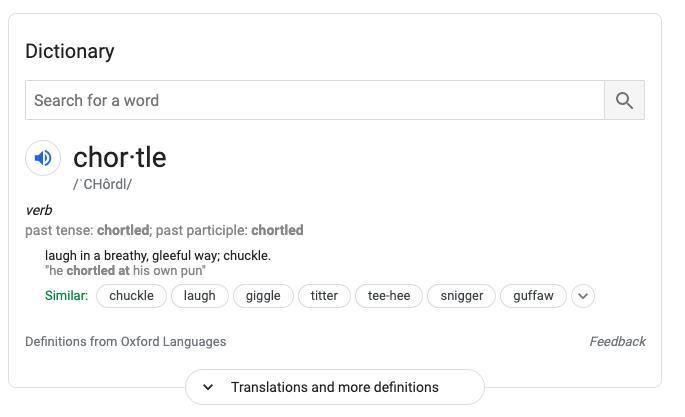Open the guffaw synonym chip
This screenshot has width=685, height=417.
(x=533, y=296)
